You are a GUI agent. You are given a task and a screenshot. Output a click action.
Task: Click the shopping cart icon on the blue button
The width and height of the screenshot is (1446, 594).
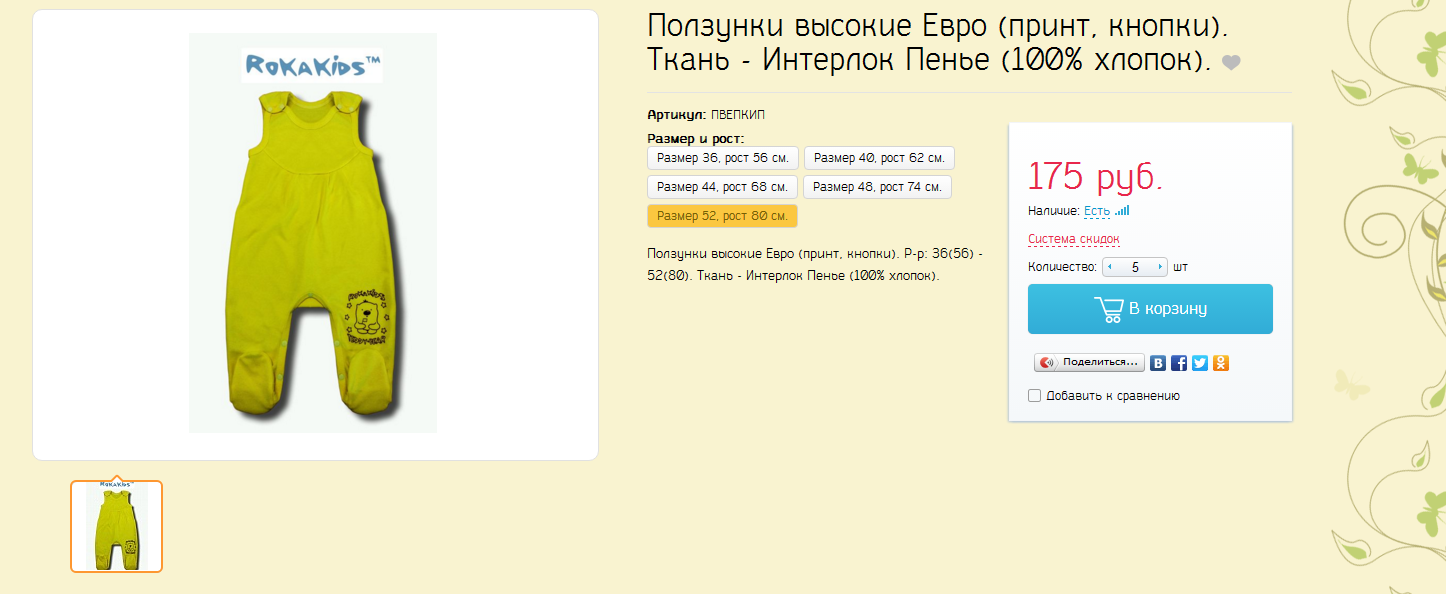pyautogui.click(x=1108, y=308)
